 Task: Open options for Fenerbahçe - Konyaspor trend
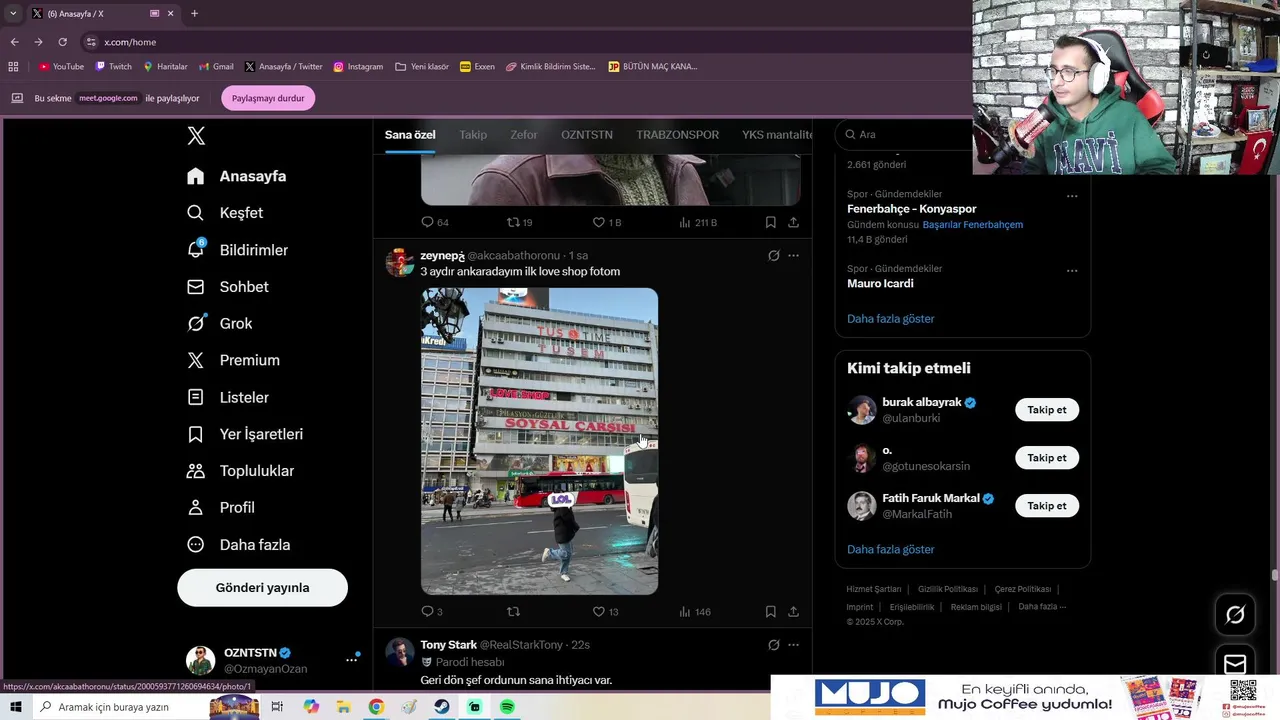(x=1072, y=196)
